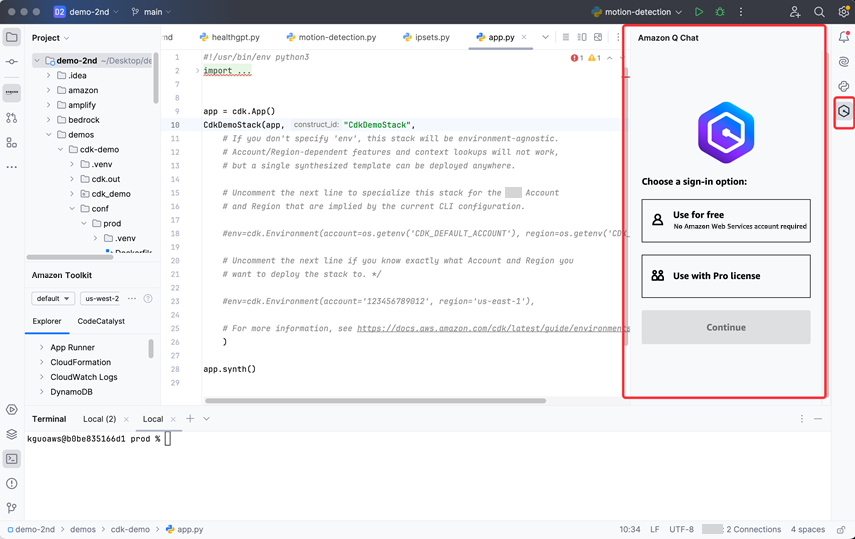Open the Commit tool window icon
Viewport: 855px width, 539px height.
11,62
